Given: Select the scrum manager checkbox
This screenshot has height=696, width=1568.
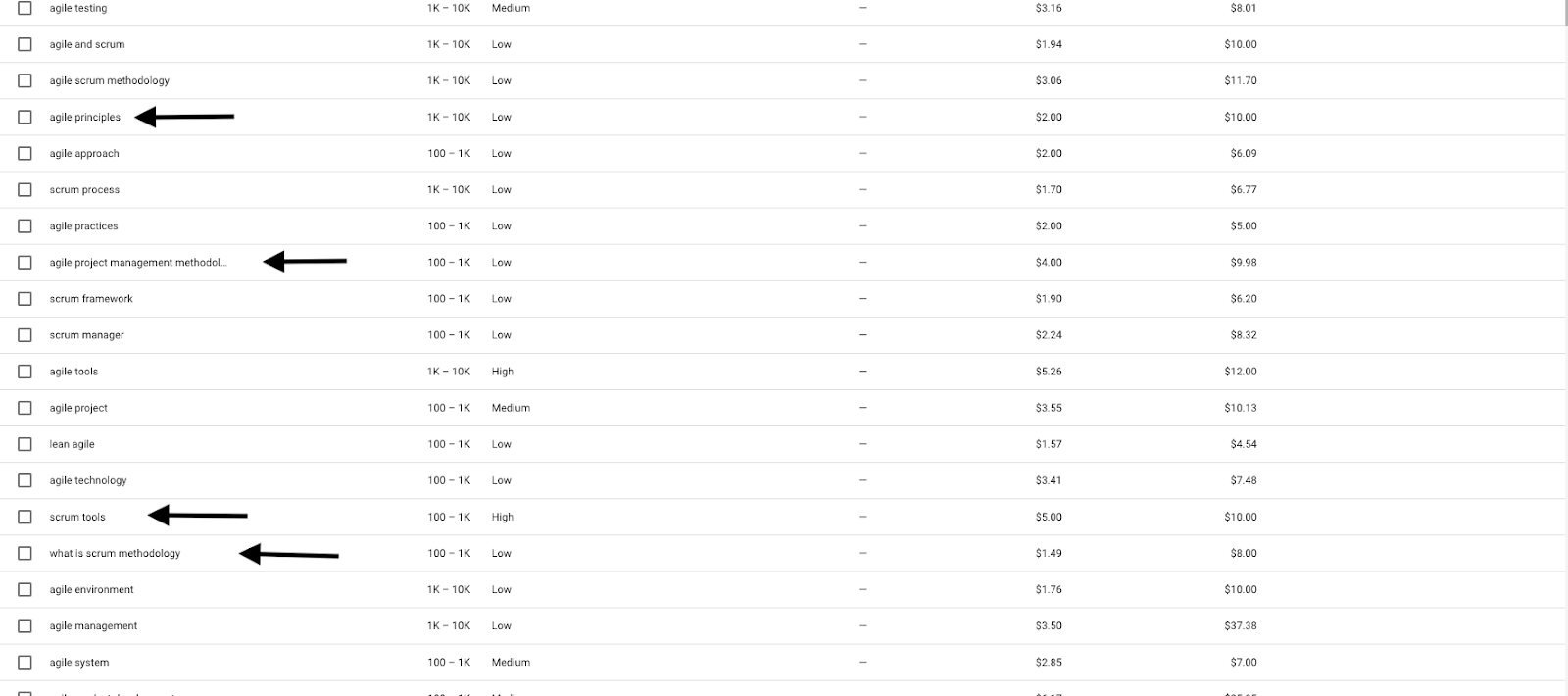Looking at the screenshot, I should tap(24, 335).
